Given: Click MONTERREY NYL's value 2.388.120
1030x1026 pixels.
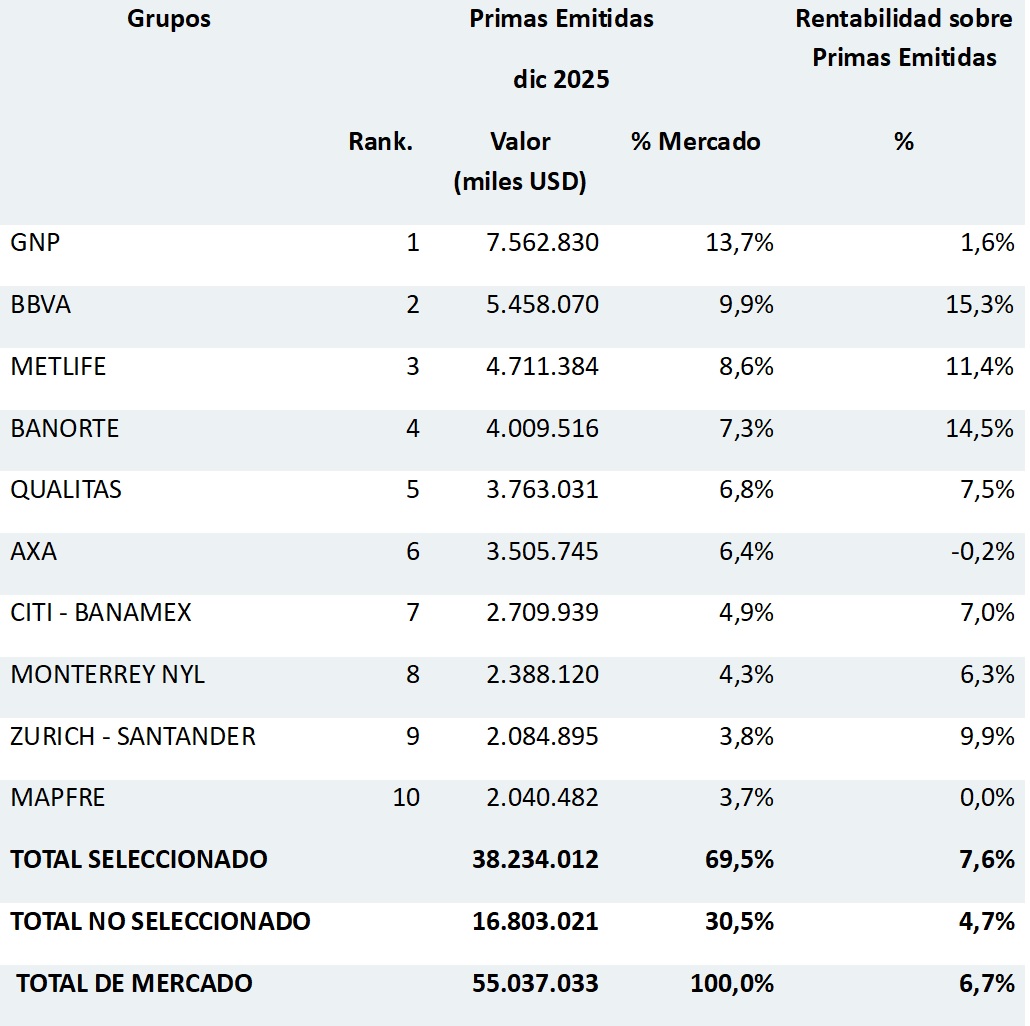Looking at the screenshot, I should pos(542,675).
